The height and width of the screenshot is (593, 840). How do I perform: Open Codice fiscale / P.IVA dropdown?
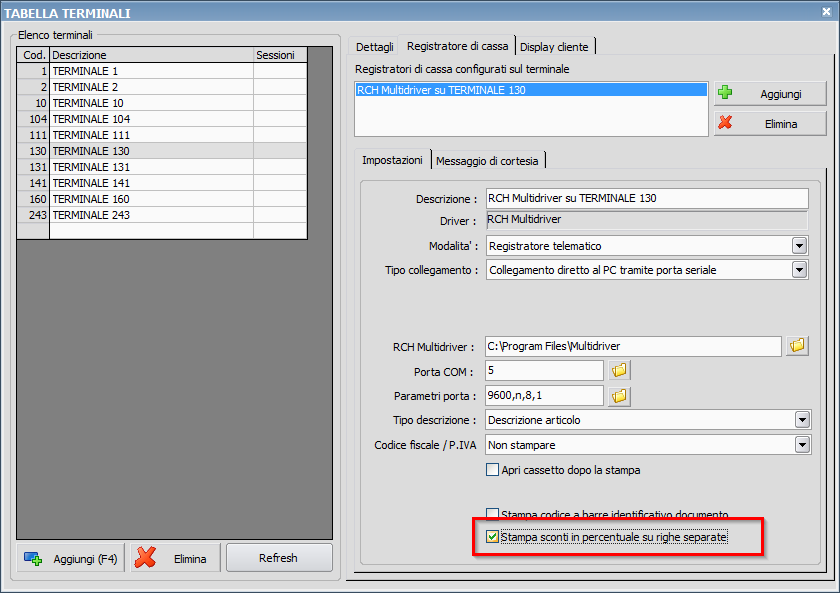pos(802,445)
